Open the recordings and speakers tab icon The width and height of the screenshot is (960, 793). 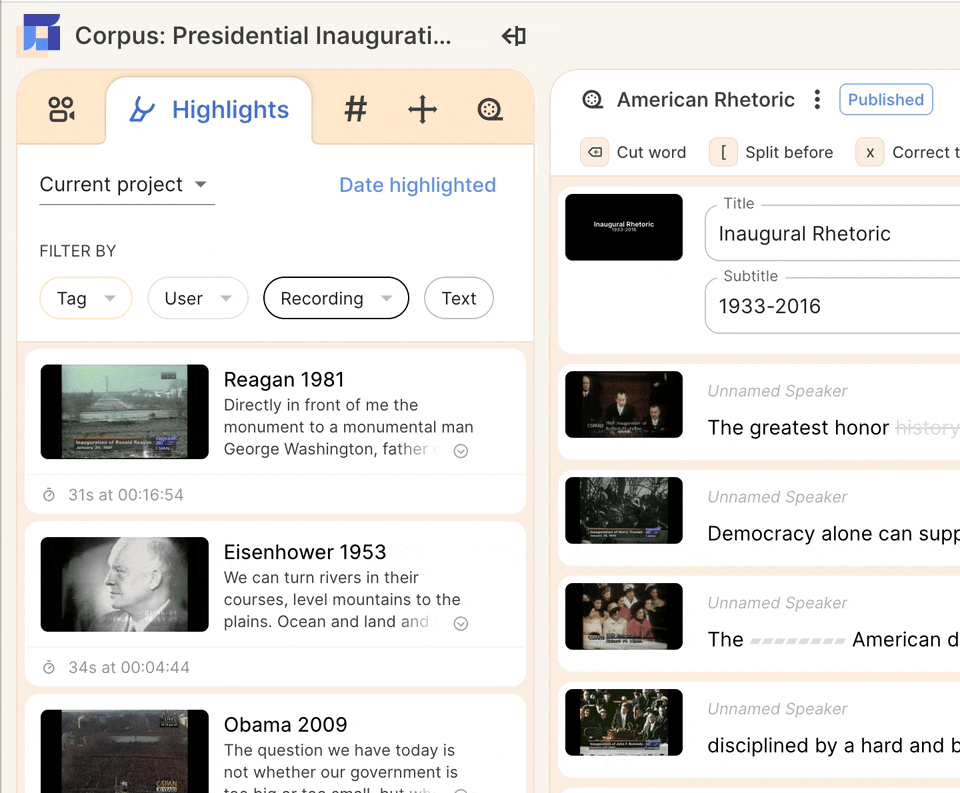61,110
